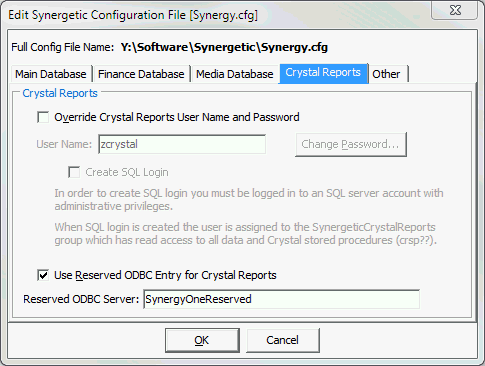Switch to the Main Database tab
This screenshot has width=485, height=366.
click(x=51, y=74)
